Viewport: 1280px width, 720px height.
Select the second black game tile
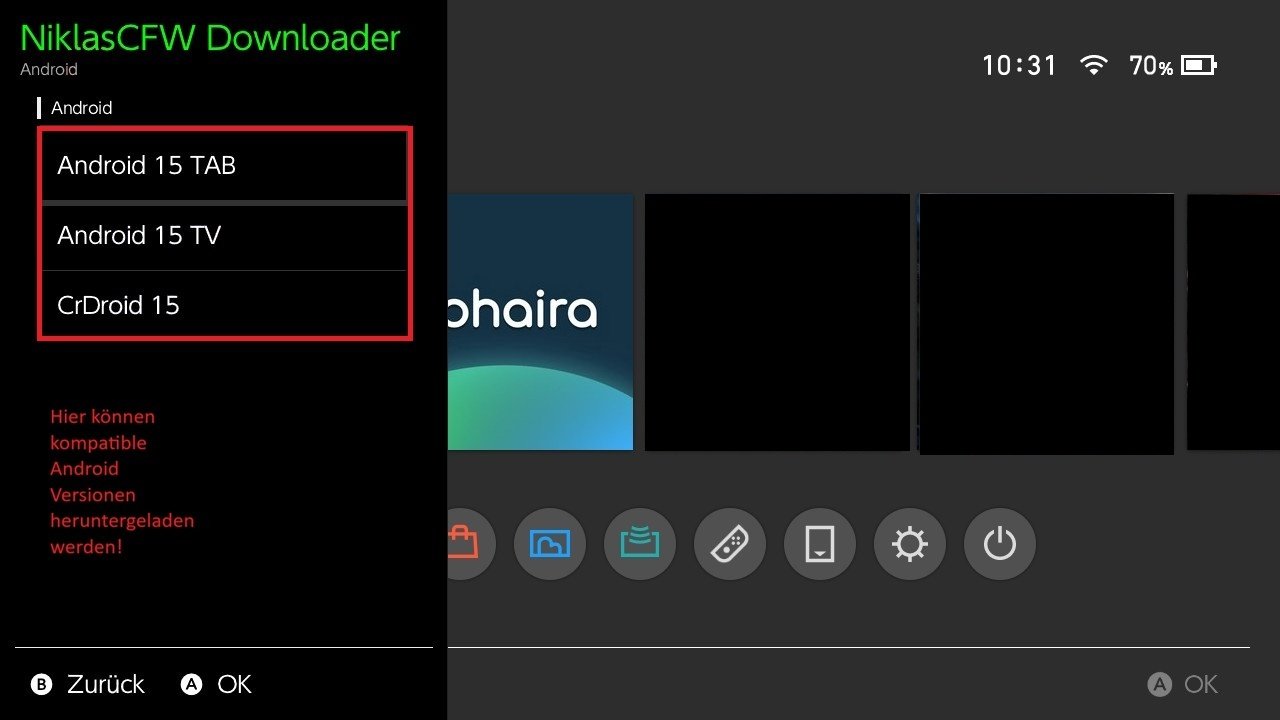pyautogui.click(x=1046, y=324)
